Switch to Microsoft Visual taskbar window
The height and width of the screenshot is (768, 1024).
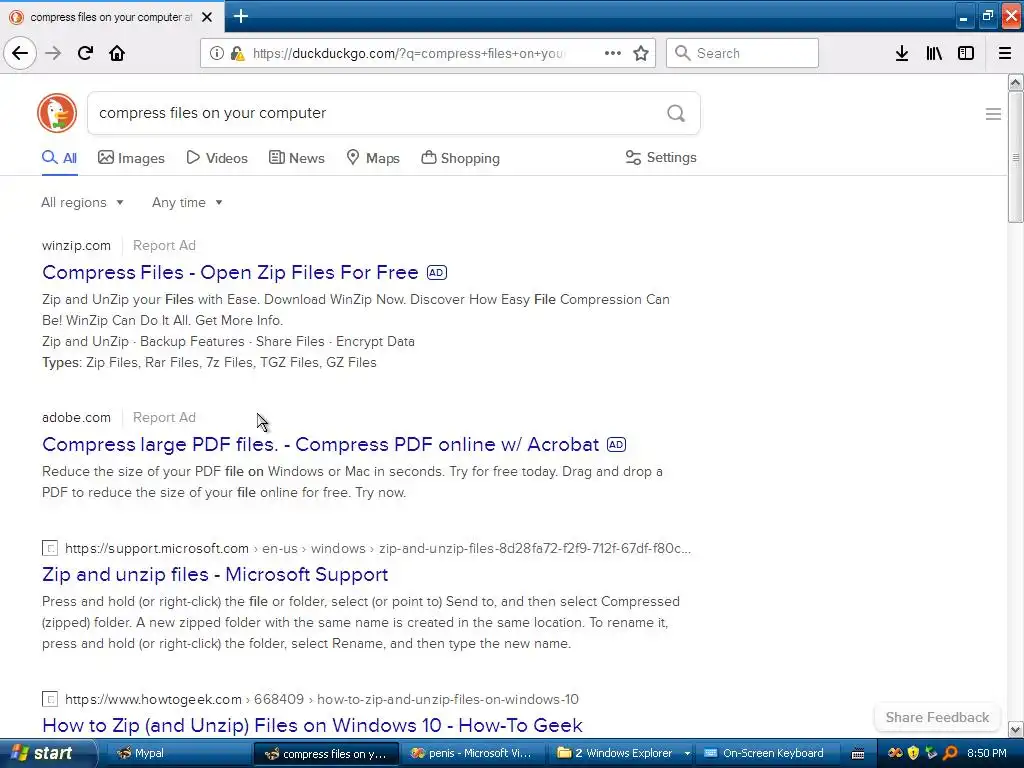coord(472,754)
